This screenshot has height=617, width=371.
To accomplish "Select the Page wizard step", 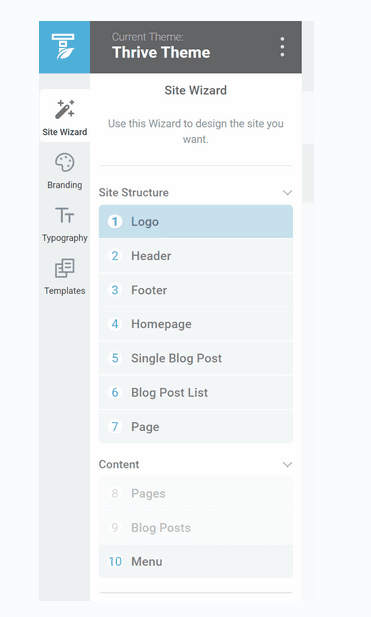I will (196, 427).
